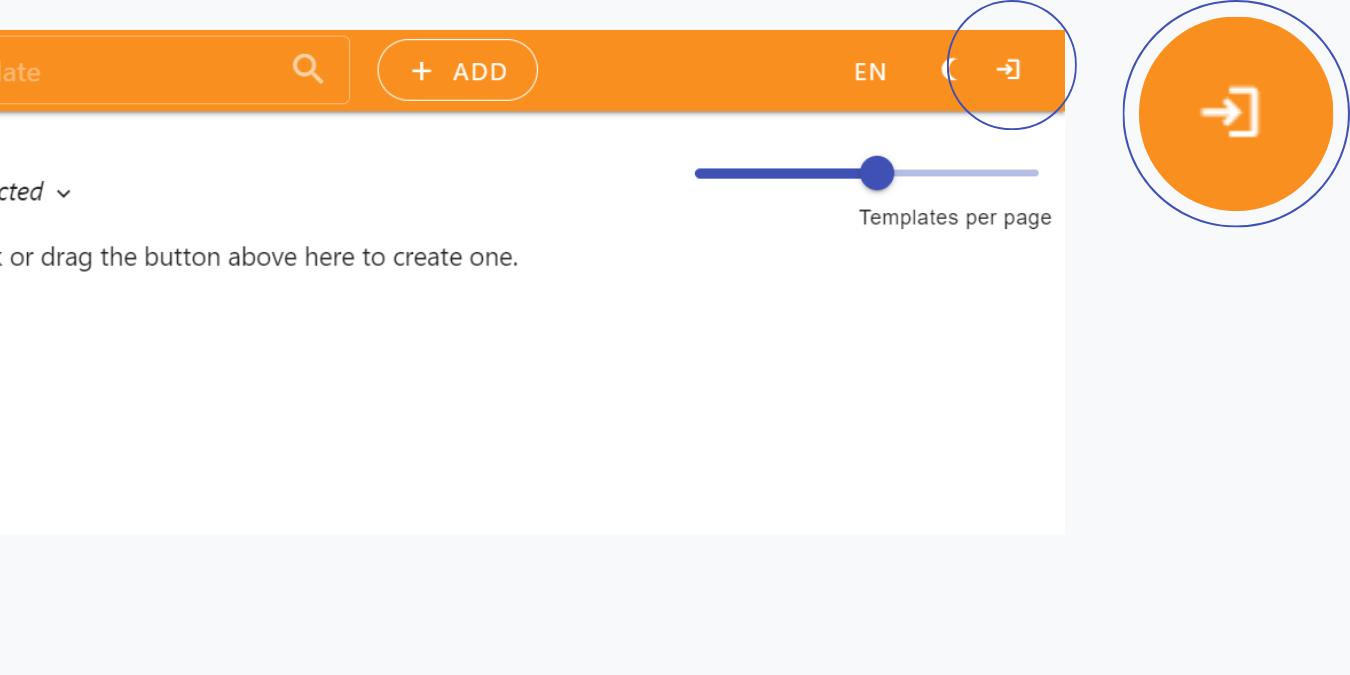Click the ADD button to create a template
This screenshot has width=1350, height=675.
457,70
